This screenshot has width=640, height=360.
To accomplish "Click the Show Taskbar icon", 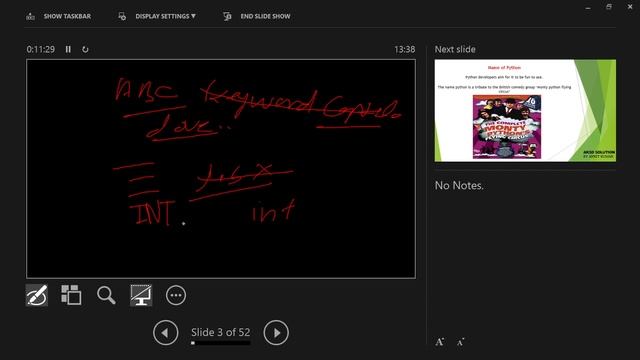I will pos(31,16).
